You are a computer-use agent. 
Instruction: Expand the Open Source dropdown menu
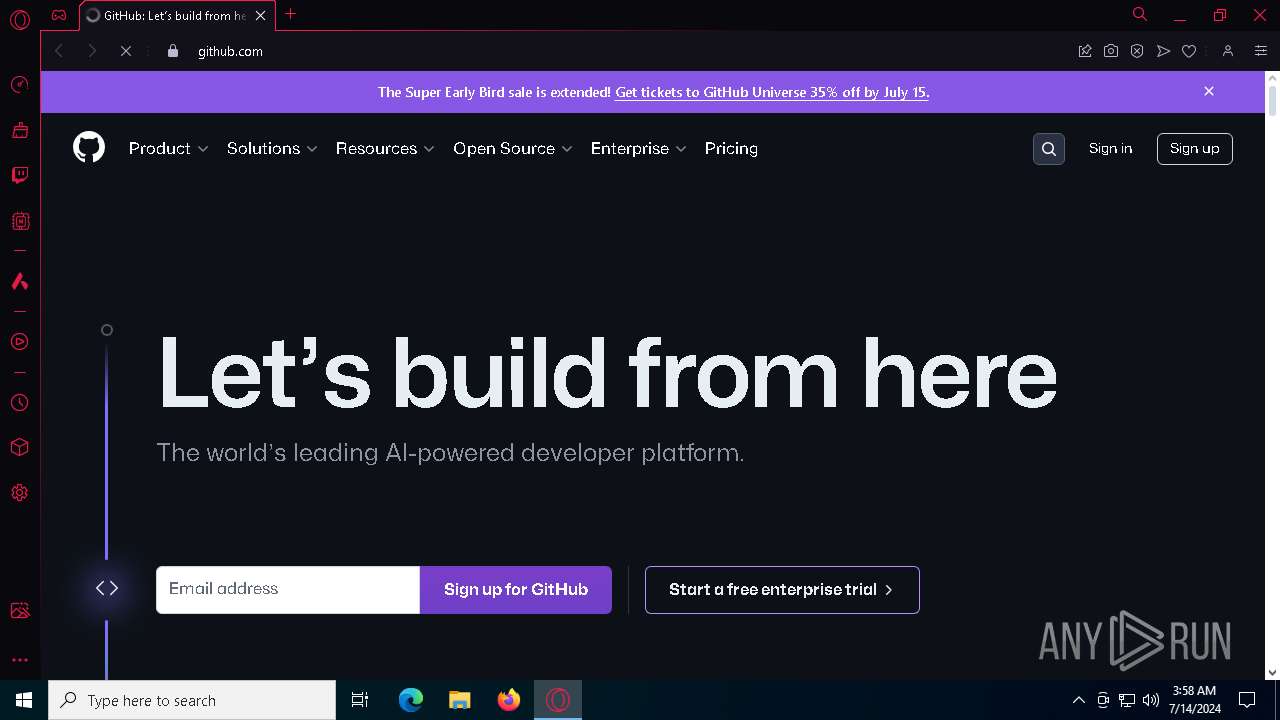click(x=512, y=148)
